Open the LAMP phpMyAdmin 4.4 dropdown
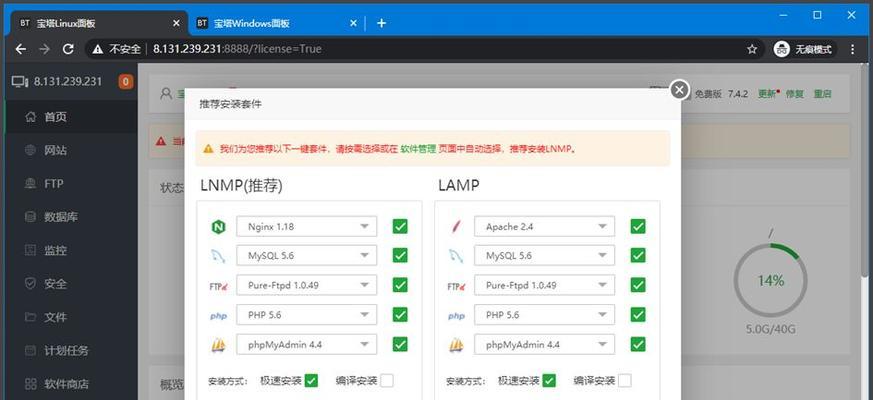Screen dimensions: 873x400 pos(545,344)
